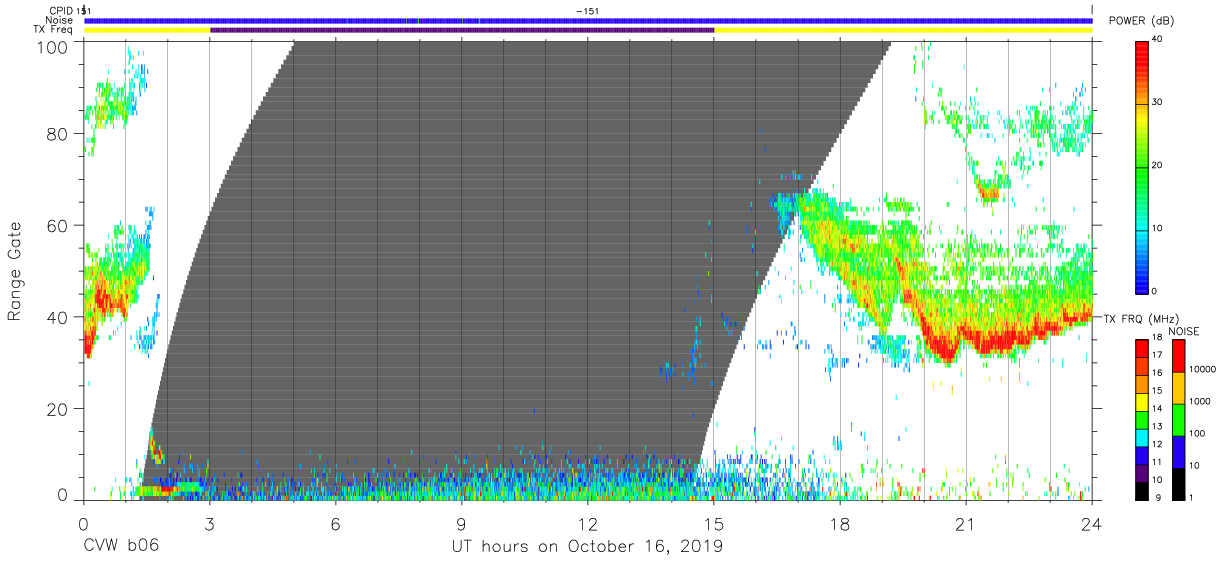Click the 6 tick on the UT hours axis
1228x567 pixels.
click(336, 523)
